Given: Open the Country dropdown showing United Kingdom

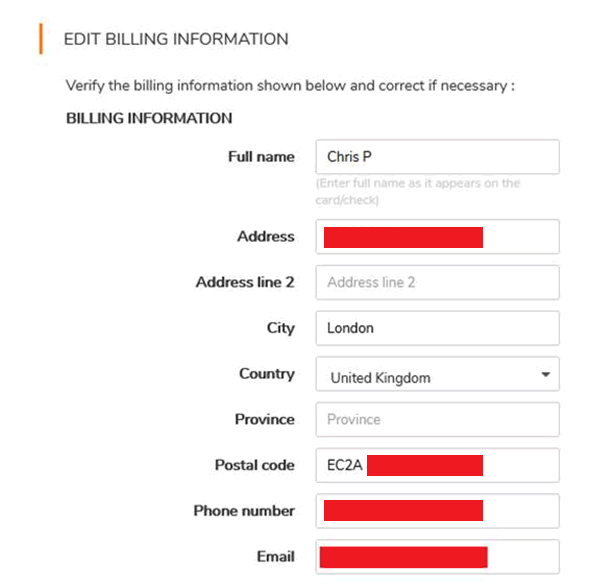Looking at the screenshot, I should click(x=437, y=374).
